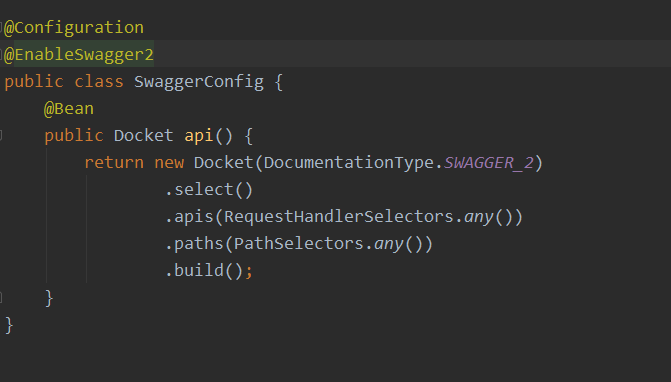This screenshot has width=671, height=382.
Task: Click the .build() method call
Action: [204, 270]
